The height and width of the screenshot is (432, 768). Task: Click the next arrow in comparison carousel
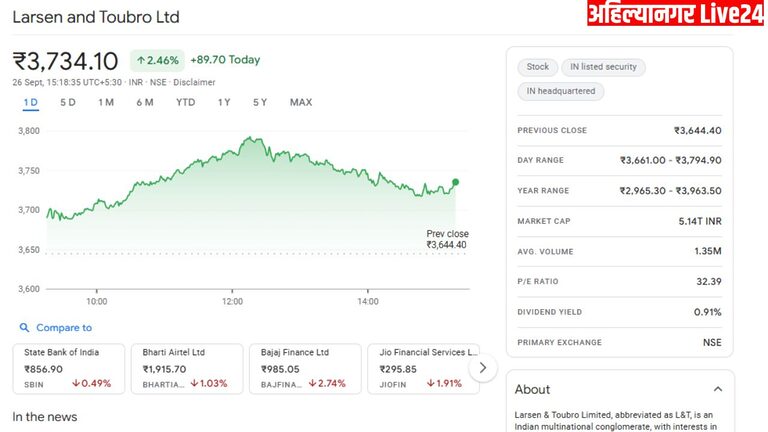coord(483,367)
